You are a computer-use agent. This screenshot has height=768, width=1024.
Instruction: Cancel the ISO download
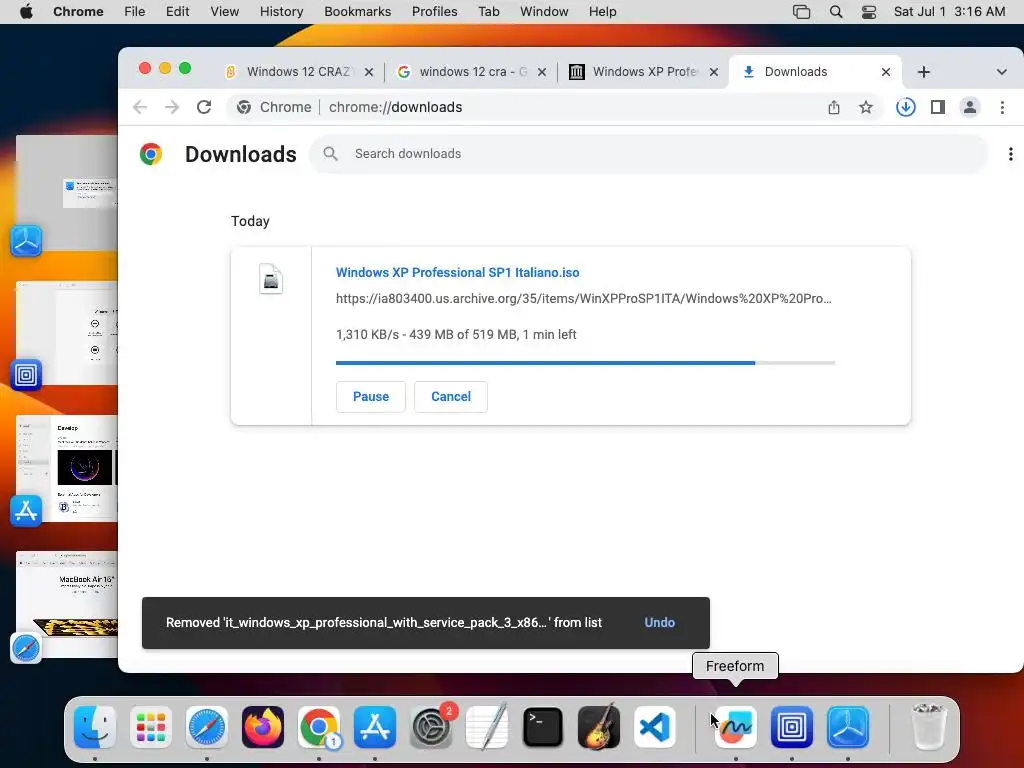pos(451,396)
